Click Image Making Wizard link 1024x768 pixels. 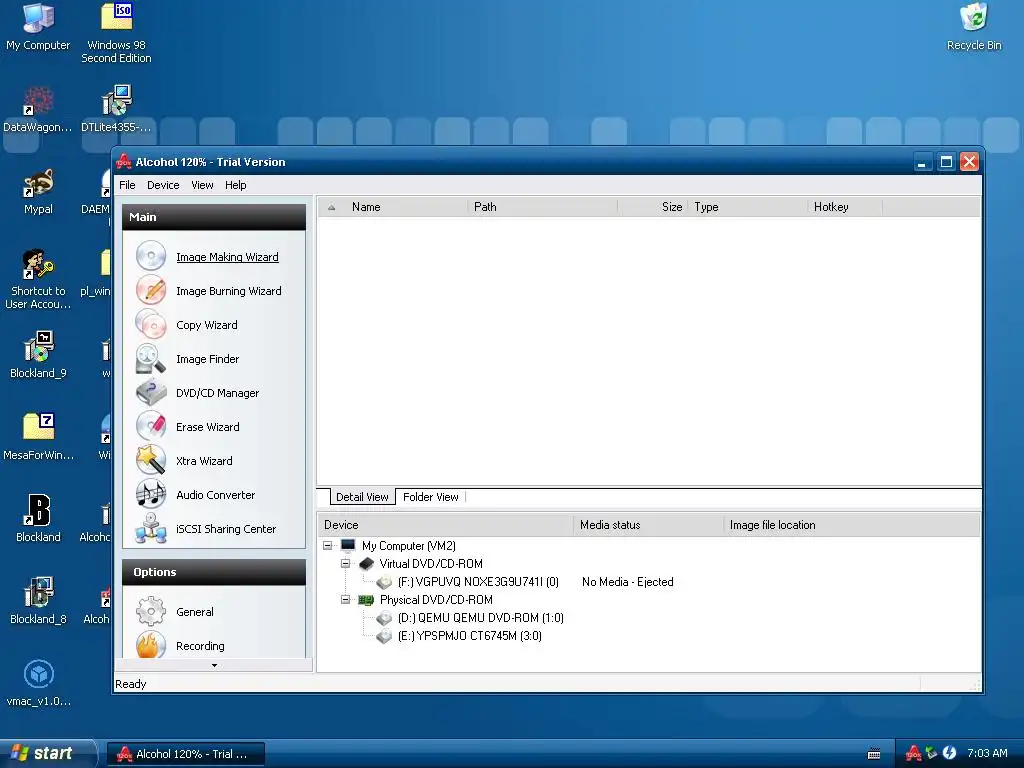[227, 257]
